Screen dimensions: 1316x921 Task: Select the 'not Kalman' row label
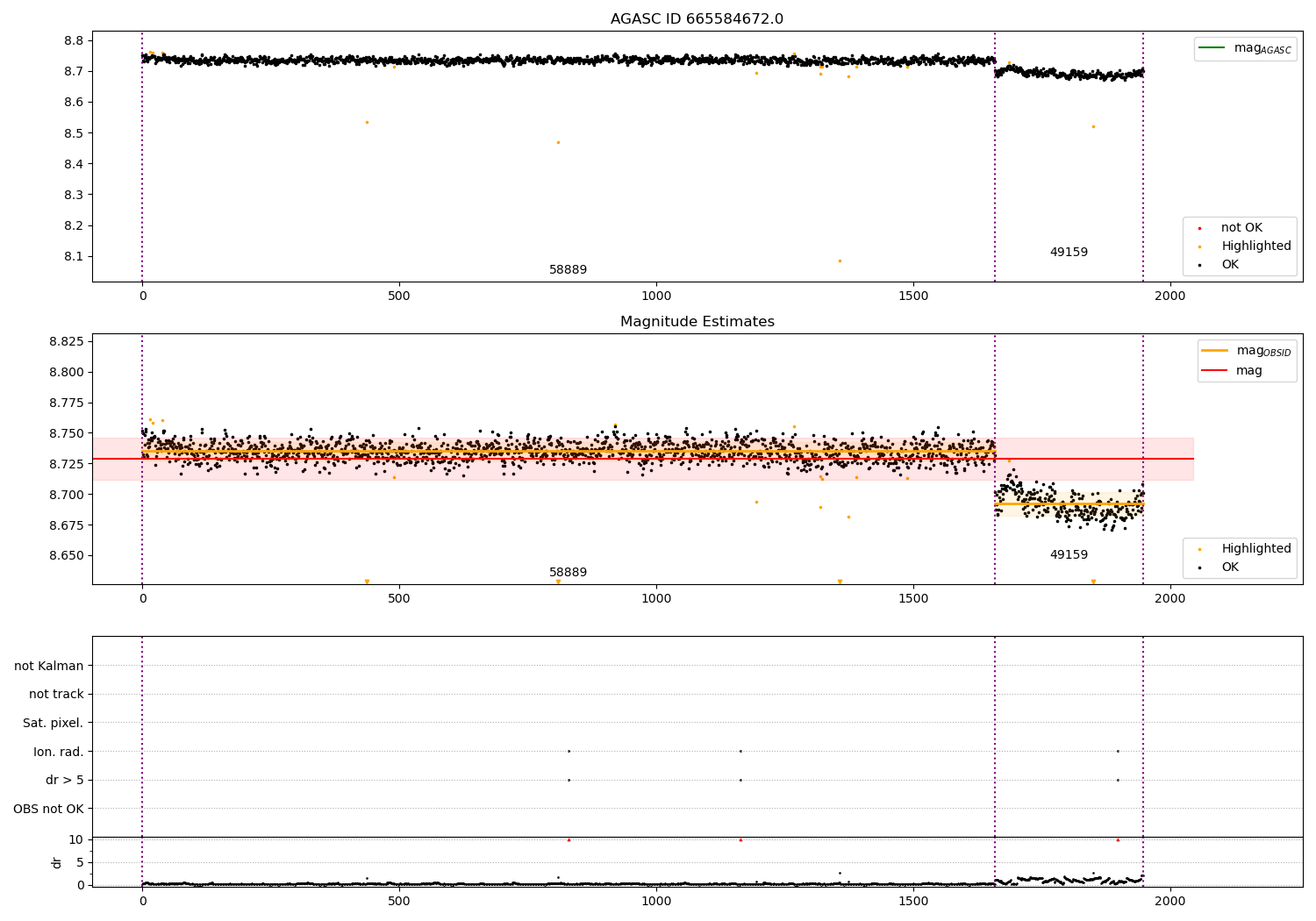pyautogui.click(x=49, y=667)
